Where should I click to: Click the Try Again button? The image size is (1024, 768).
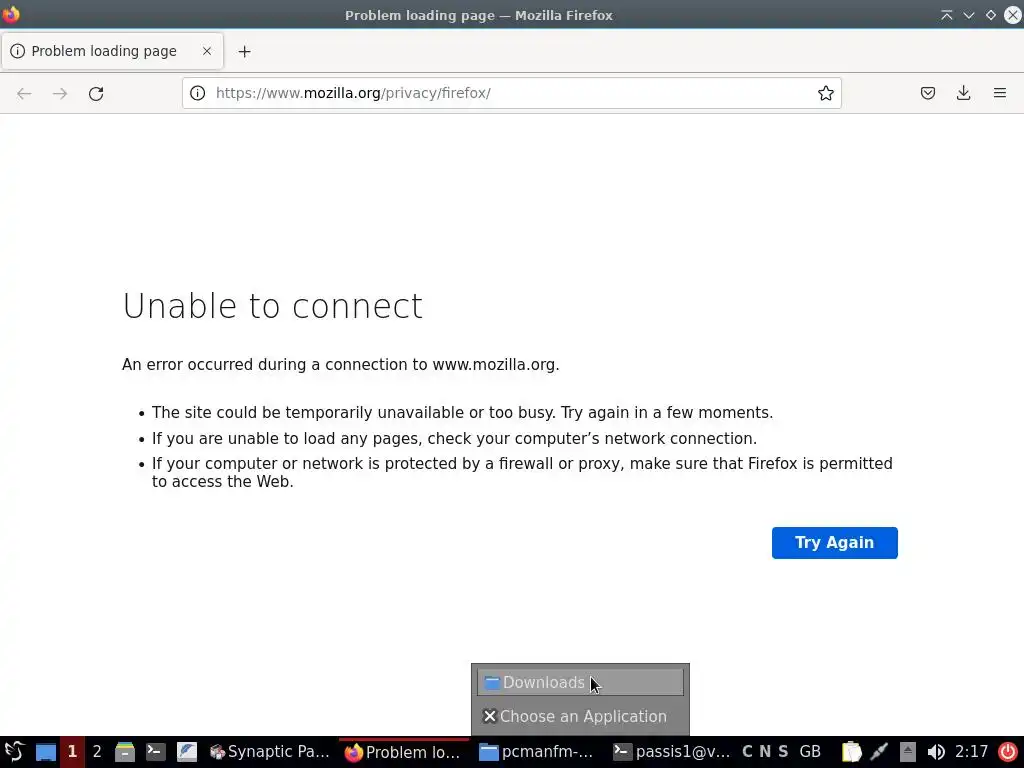pyautogui.click(x=835, y=543)
